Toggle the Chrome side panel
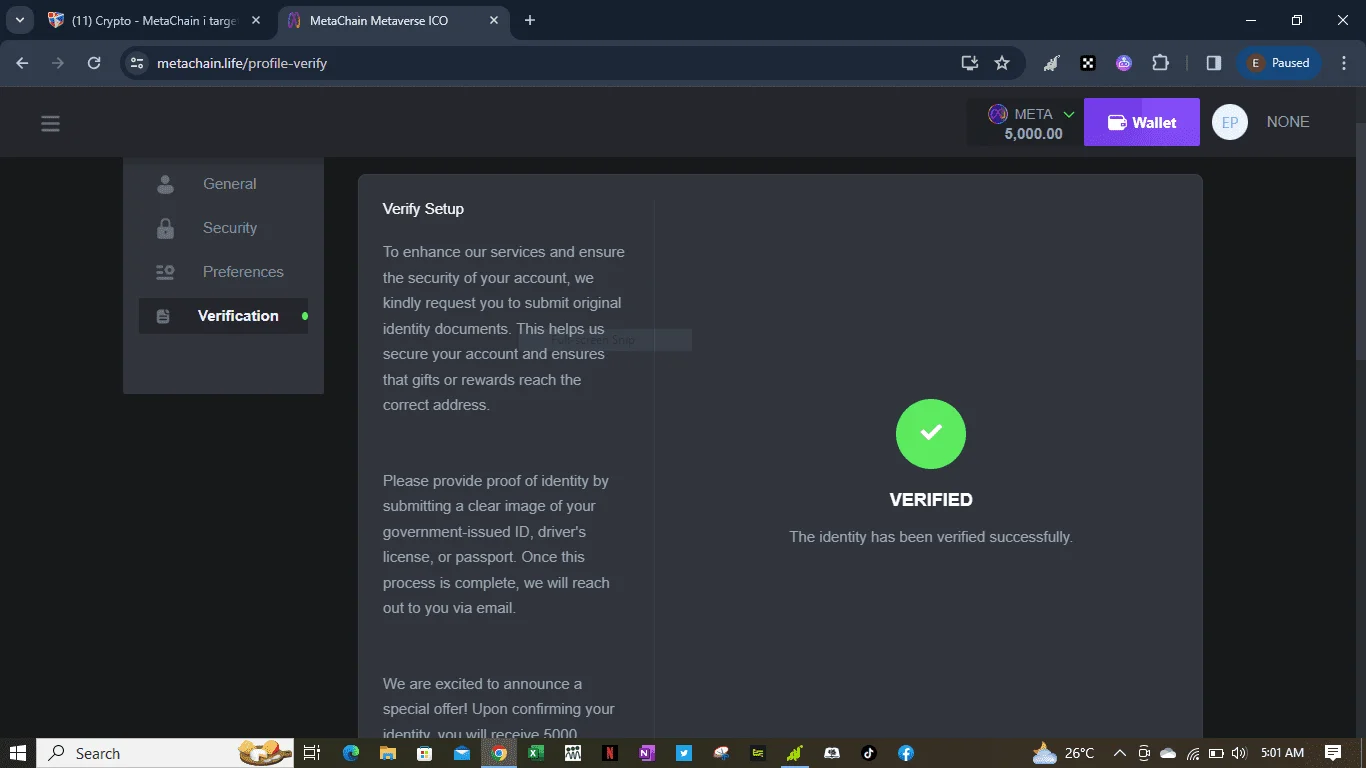Viewport: 1366px width, 768px height. [1213, 63]
